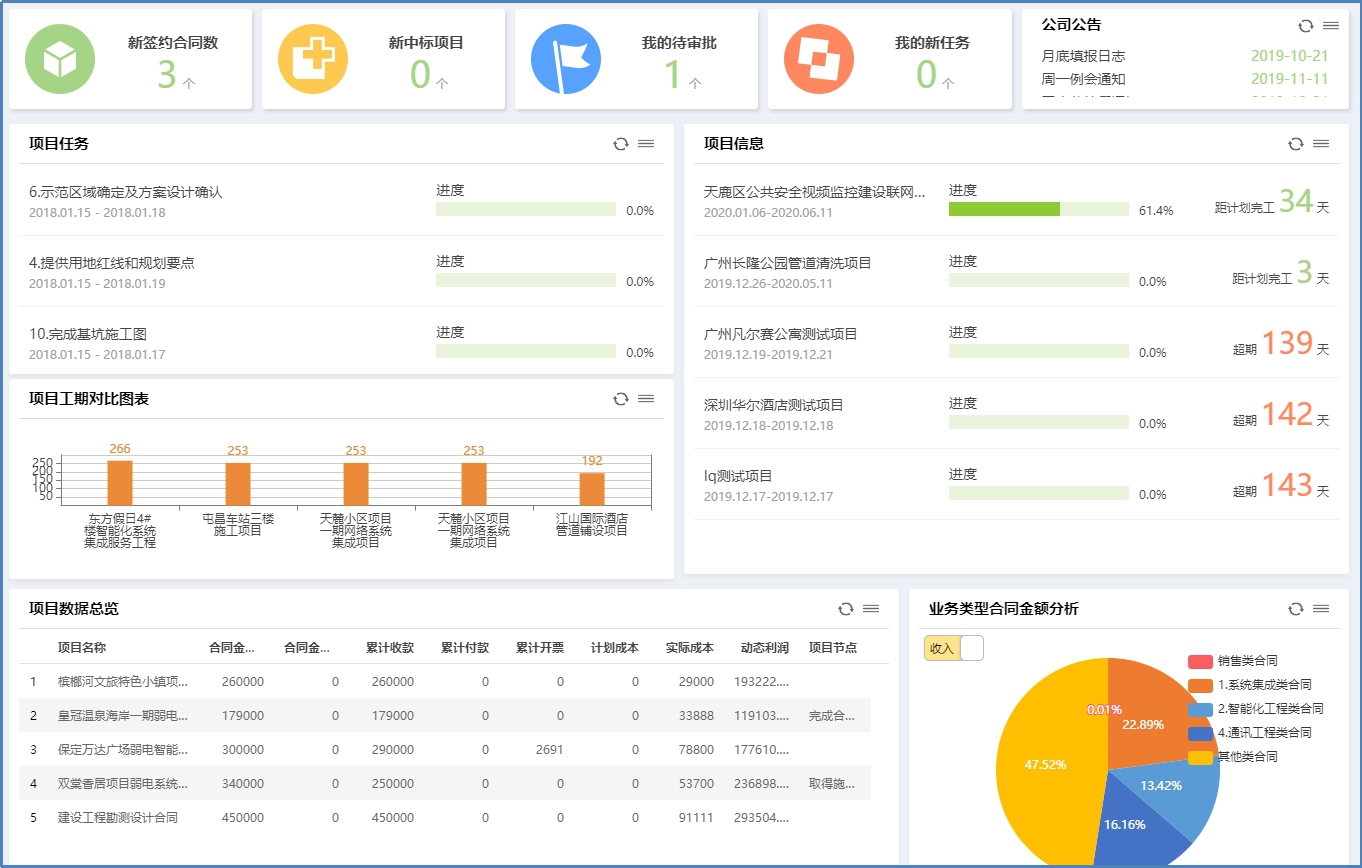
Task: Click the orange square icon for 我的新任务
Action: click(x=819, y=59)
